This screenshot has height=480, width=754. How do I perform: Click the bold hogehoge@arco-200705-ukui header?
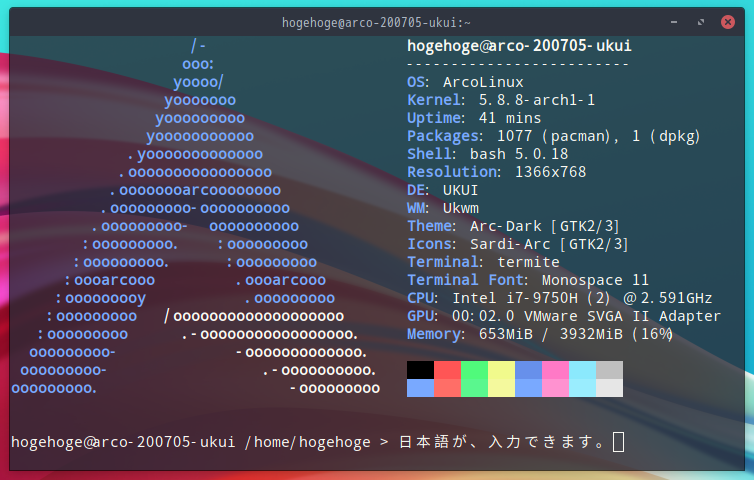(x=519, y=46)
